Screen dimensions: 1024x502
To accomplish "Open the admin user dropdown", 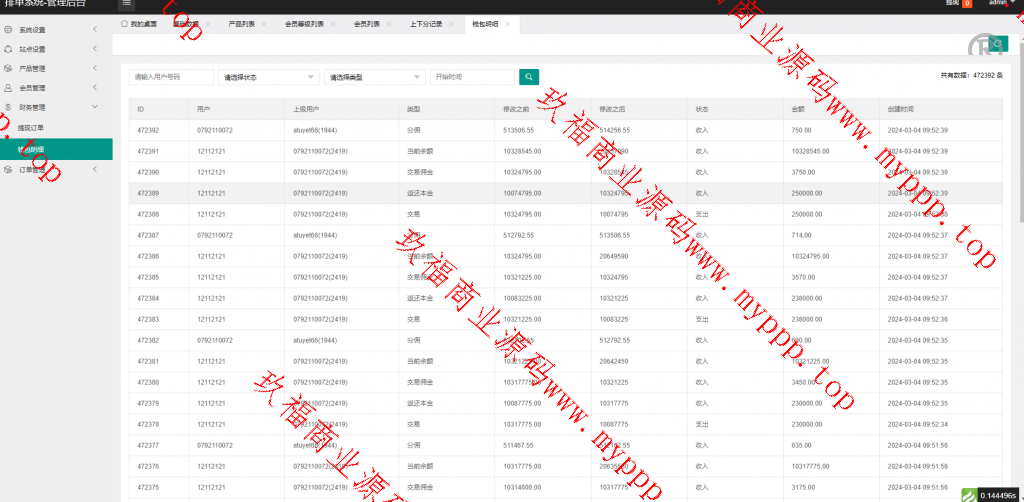I will 1000,4.
